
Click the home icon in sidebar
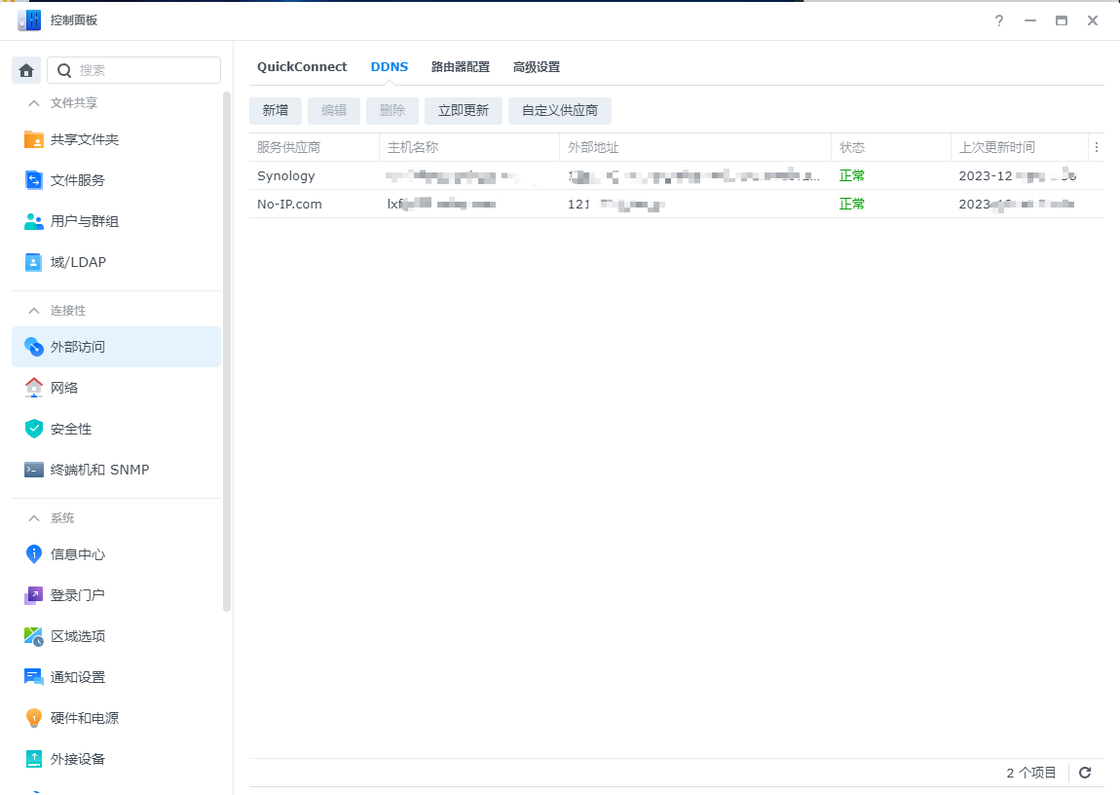pyautogui.click(x=26, y=70)
